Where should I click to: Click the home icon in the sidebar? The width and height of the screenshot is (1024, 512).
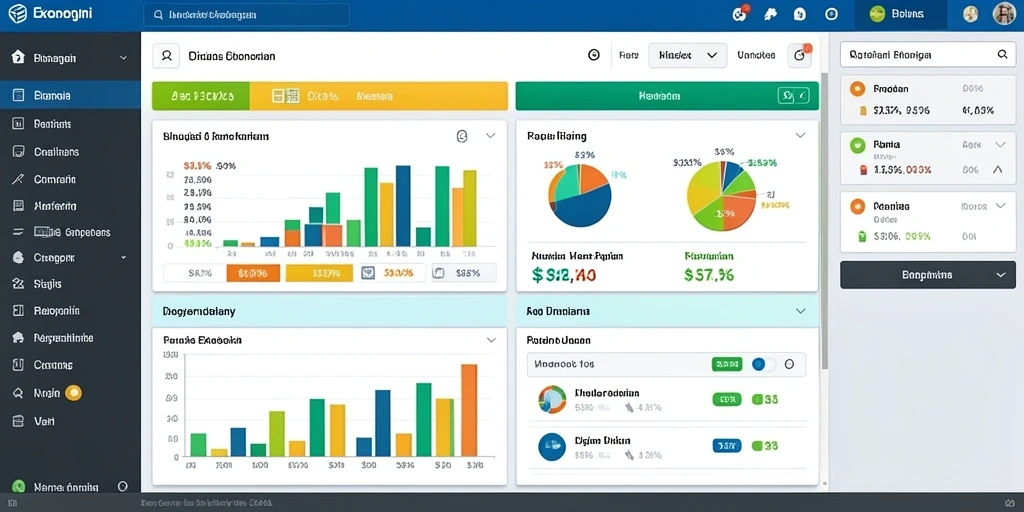[18, 57]
